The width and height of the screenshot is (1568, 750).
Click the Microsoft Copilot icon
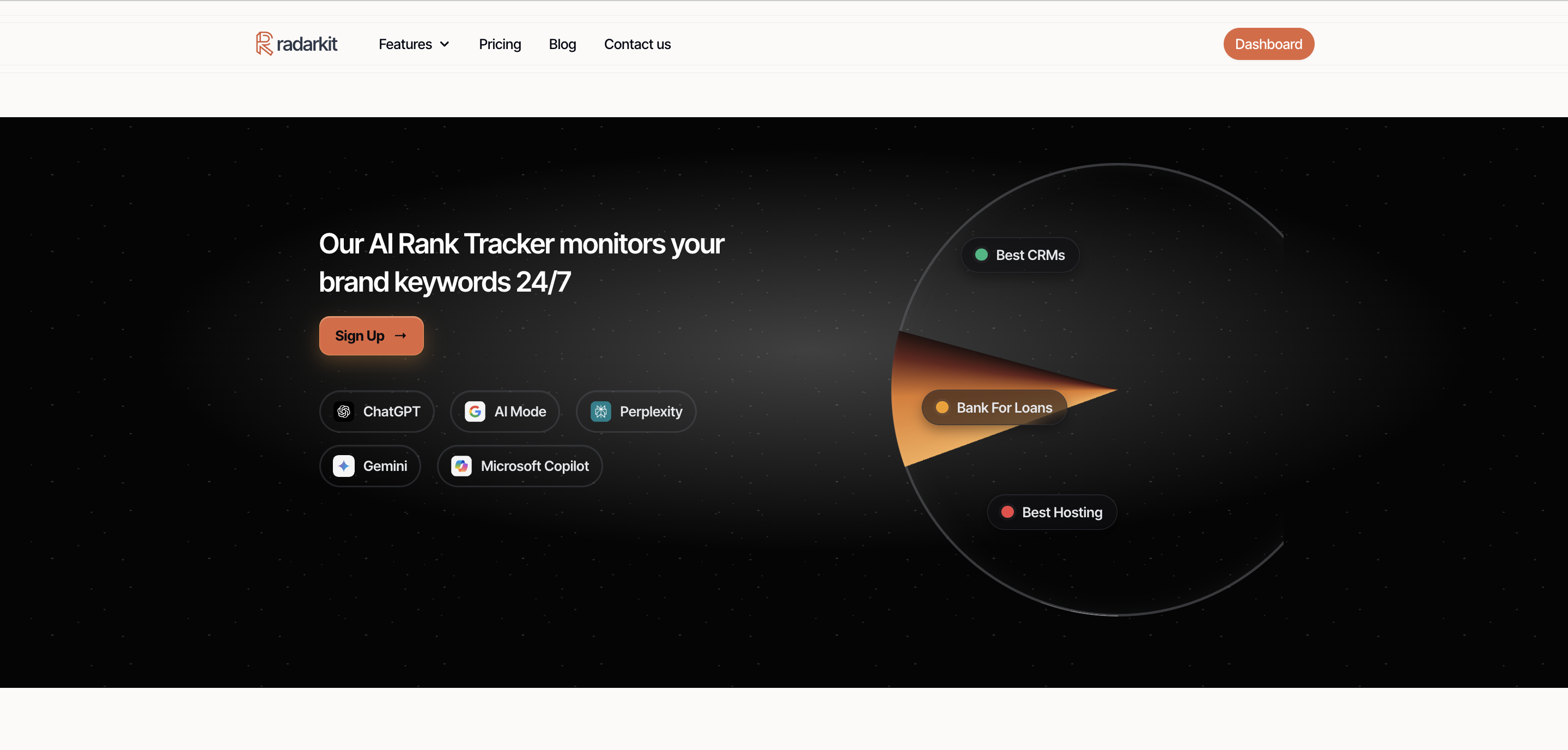point(461,465)
